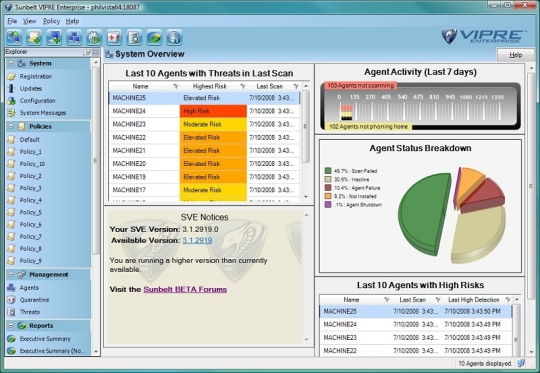This screenshot has height=373, width=540.
Task: Collapse the Management group
Action: click(11, 274)
